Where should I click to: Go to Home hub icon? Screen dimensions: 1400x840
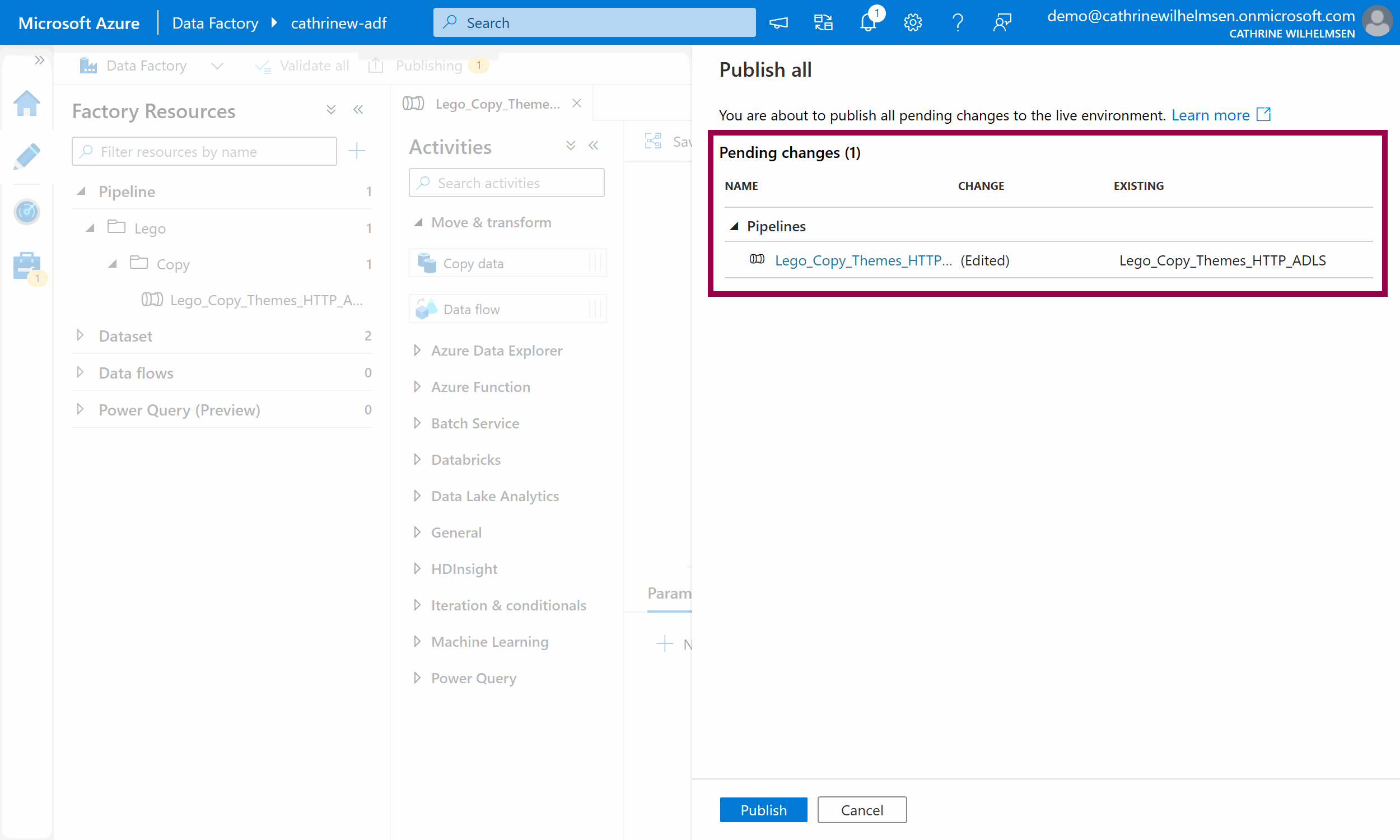(26, 104)
